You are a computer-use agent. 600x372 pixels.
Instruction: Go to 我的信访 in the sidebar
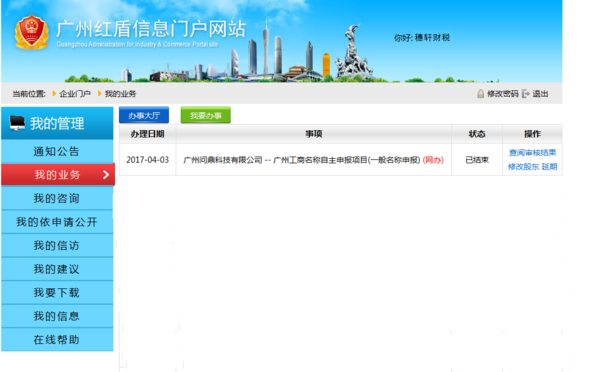pyautogui.click(x=57, y=246)
